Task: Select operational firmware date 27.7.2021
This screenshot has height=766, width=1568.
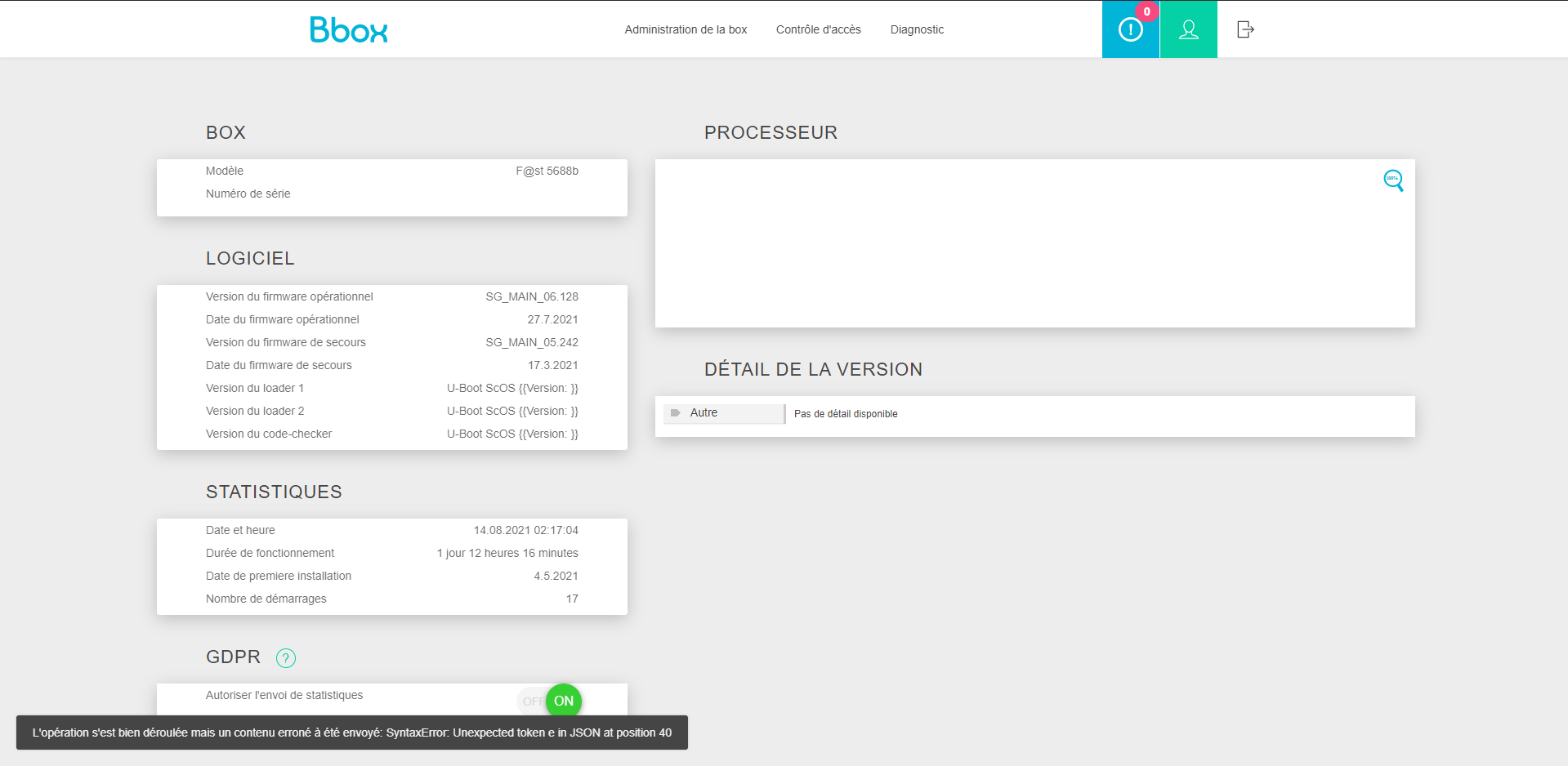Action: 552,319
